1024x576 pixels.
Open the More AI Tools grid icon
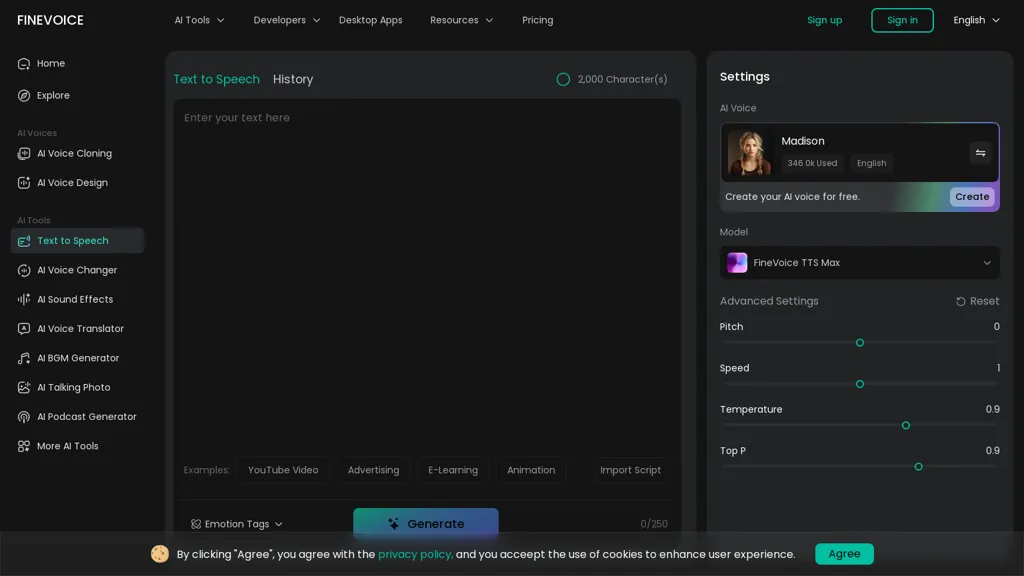pos(24,446)
